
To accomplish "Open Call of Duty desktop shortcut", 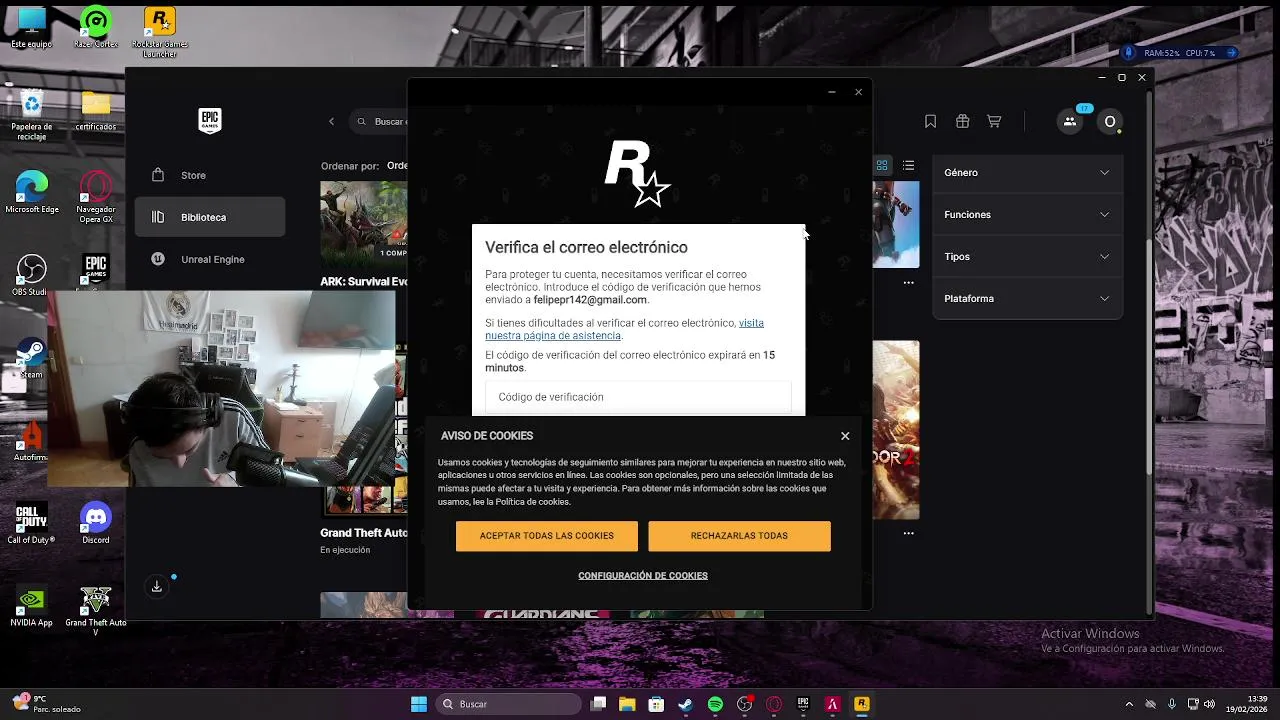I will click(32, 523).
